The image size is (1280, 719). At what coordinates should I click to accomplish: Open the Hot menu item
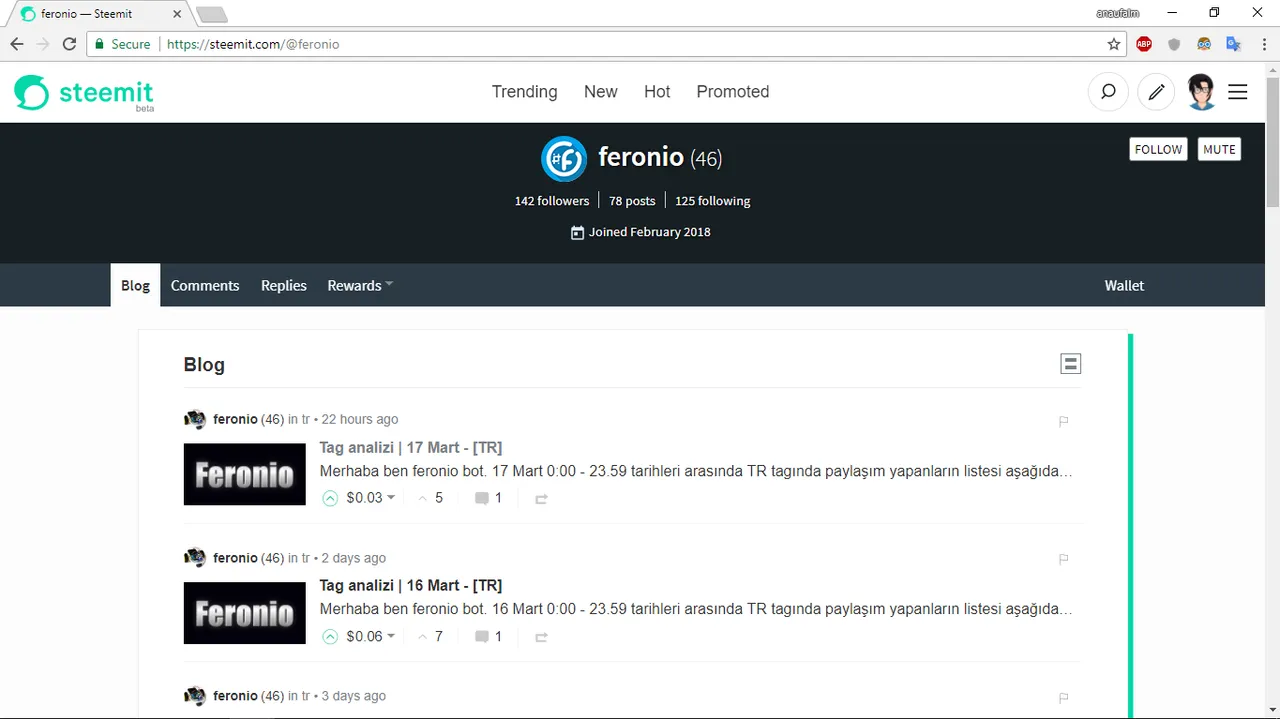coord(657,91)
